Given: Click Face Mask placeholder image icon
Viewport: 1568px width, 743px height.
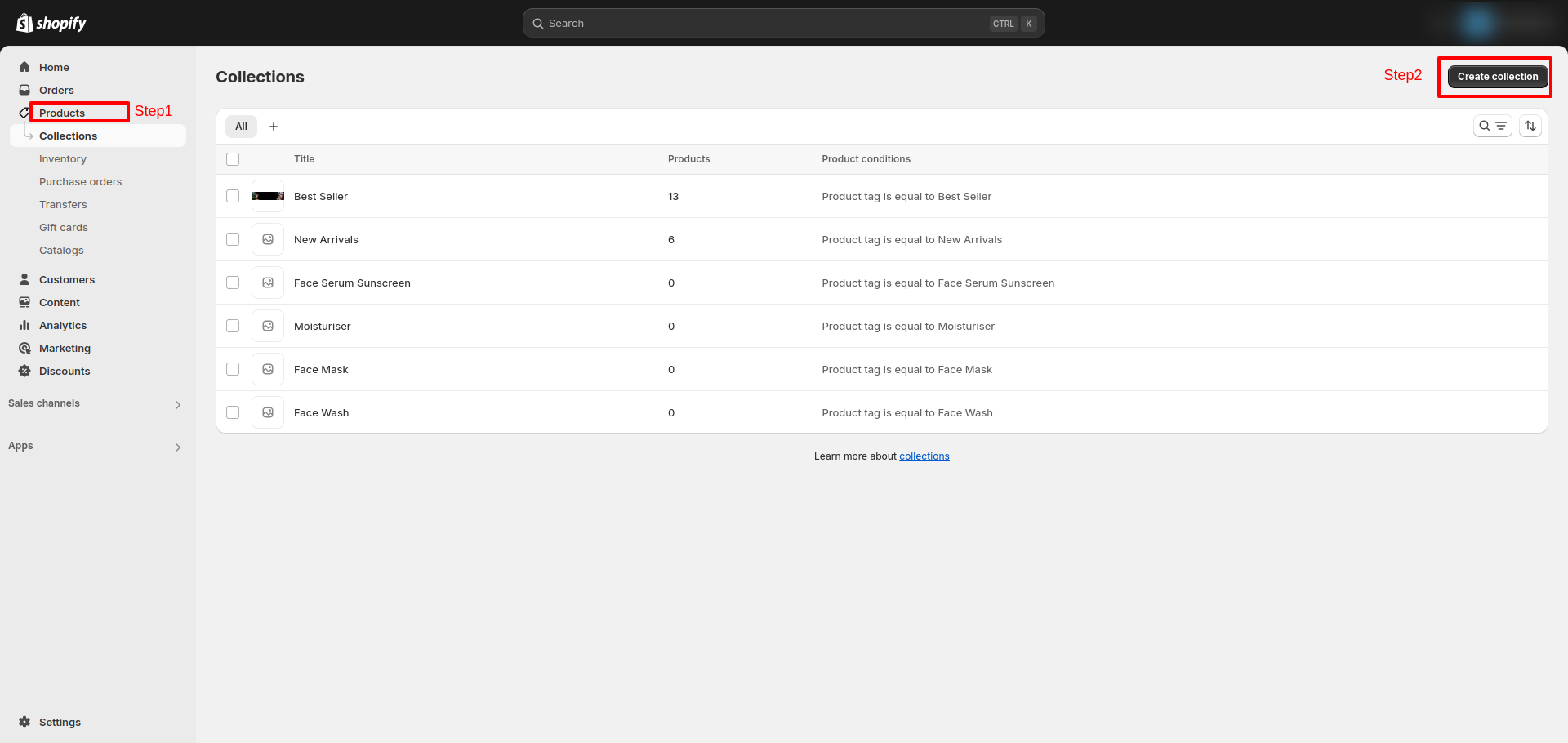Looking at the screenshot, I should click(x=268, y=369).
